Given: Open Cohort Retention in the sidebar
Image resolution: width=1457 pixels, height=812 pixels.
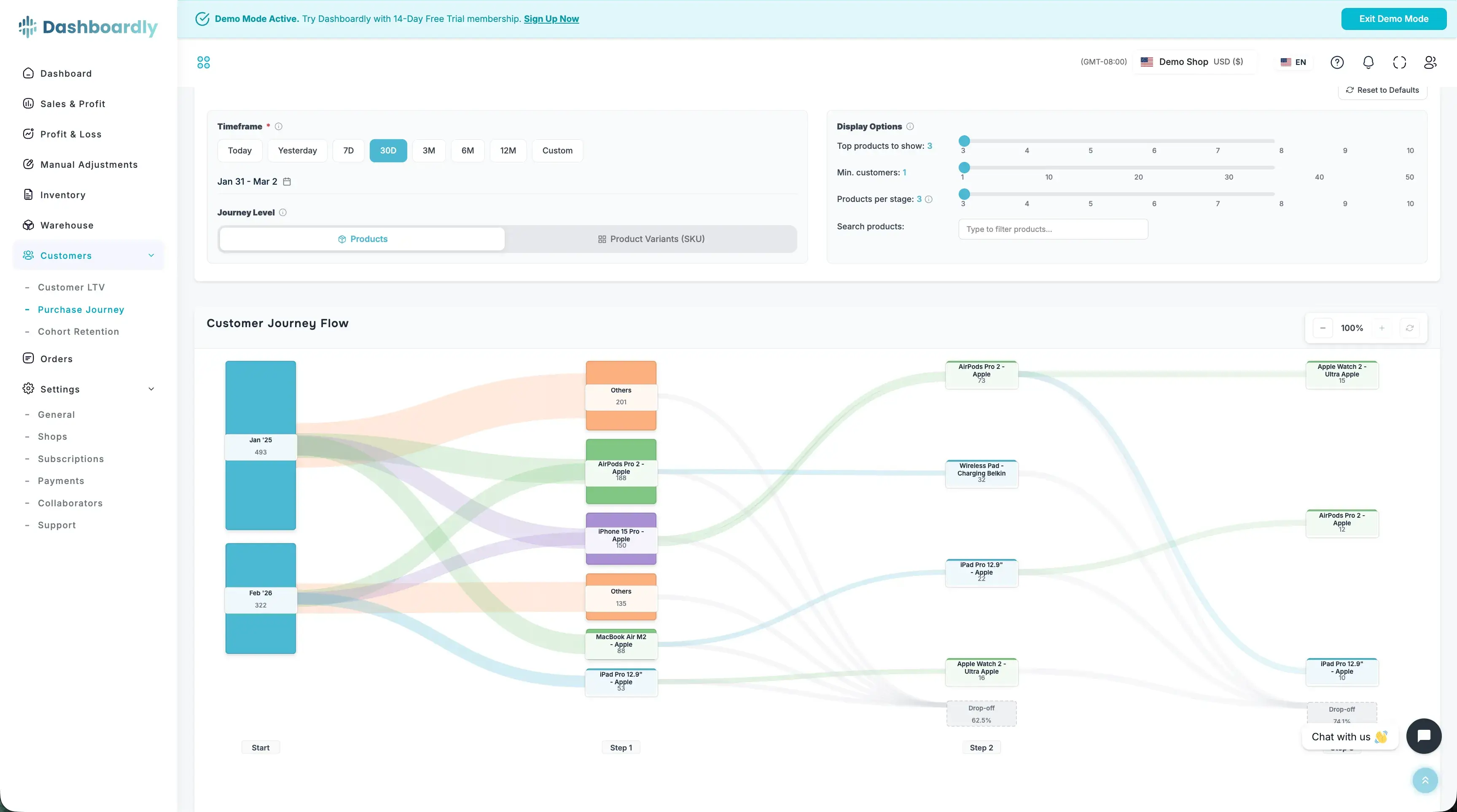Looking at the screenshot, I should 78,332.
